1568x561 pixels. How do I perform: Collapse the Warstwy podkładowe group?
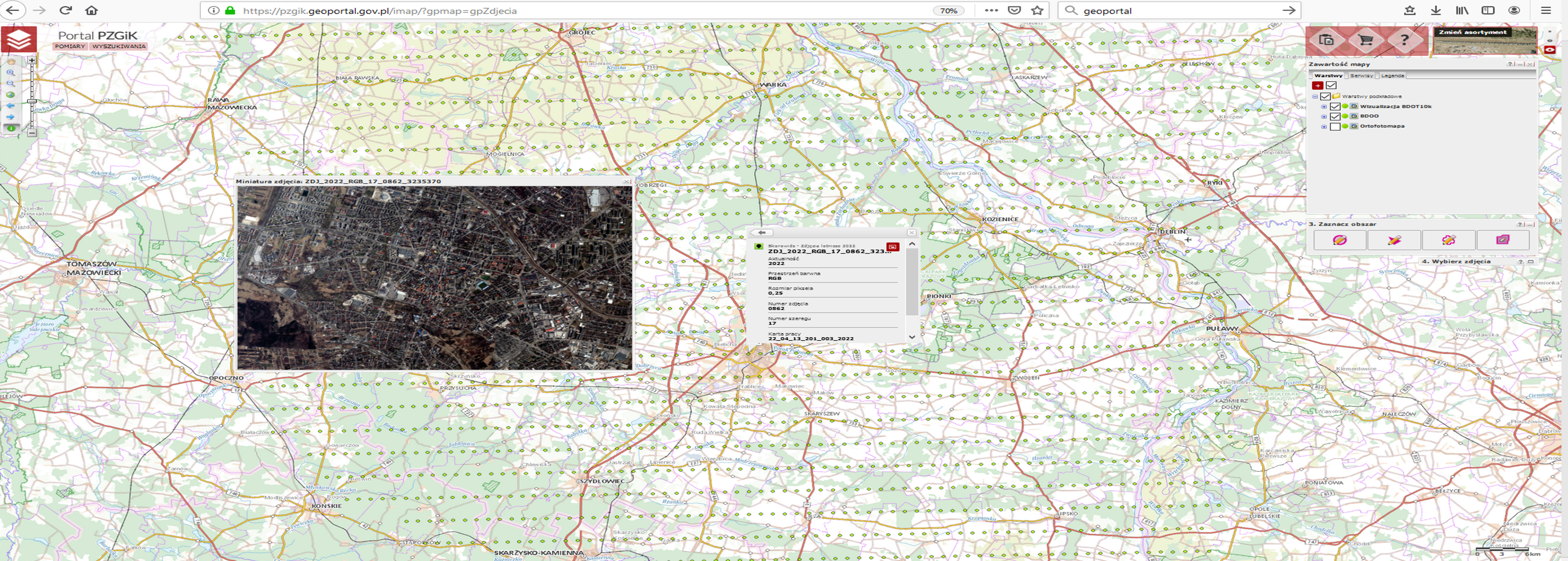click(x=1315, y=96)
